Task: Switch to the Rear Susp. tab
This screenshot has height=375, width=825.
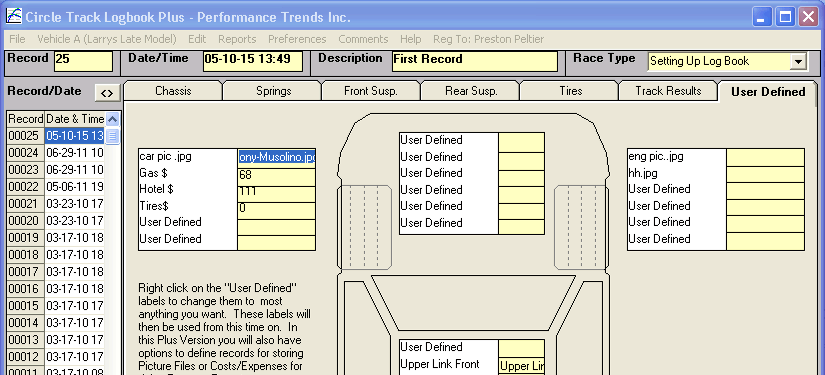Action: coord(471,91)
